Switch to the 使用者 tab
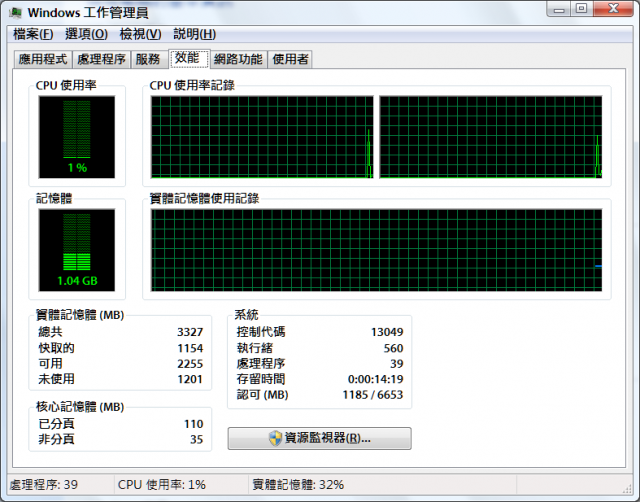640x502 pixels. [290, 59]
